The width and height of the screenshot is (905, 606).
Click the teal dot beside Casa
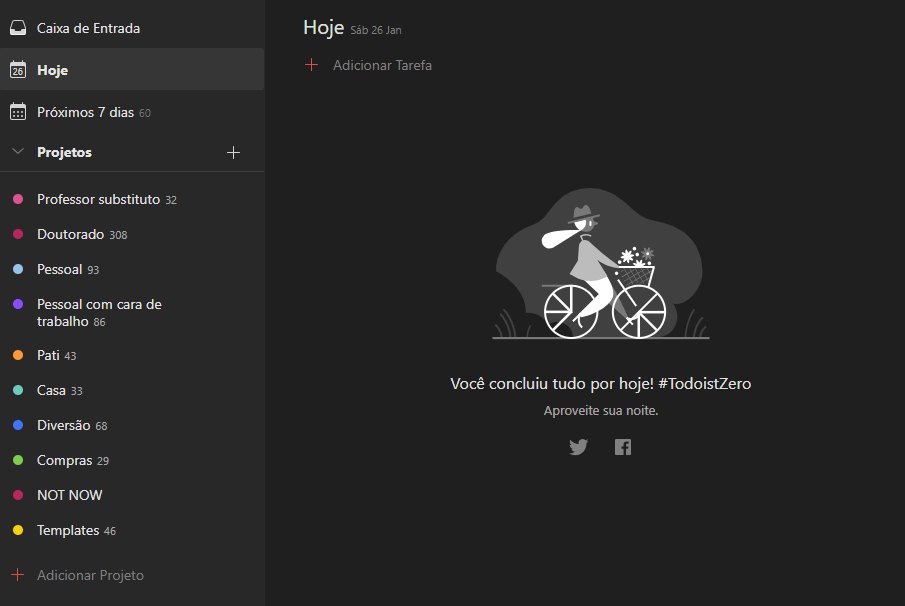point(18,390)
